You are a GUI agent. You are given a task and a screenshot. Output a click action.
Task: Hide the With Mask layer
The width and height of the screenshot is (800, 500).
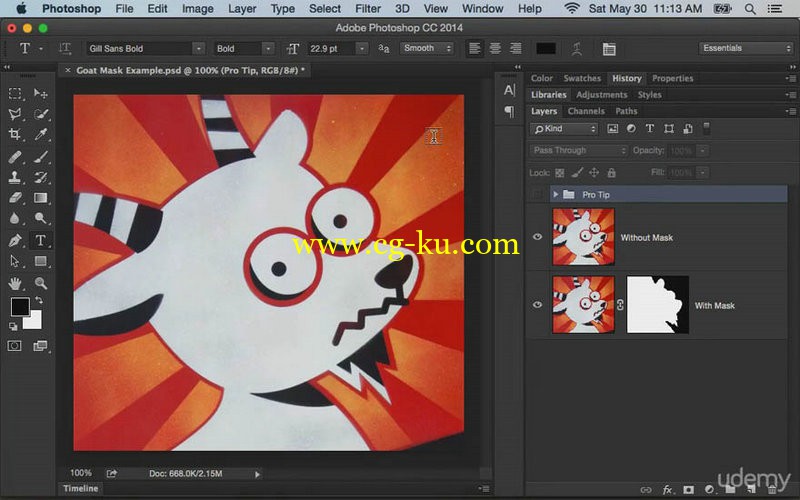537,305
